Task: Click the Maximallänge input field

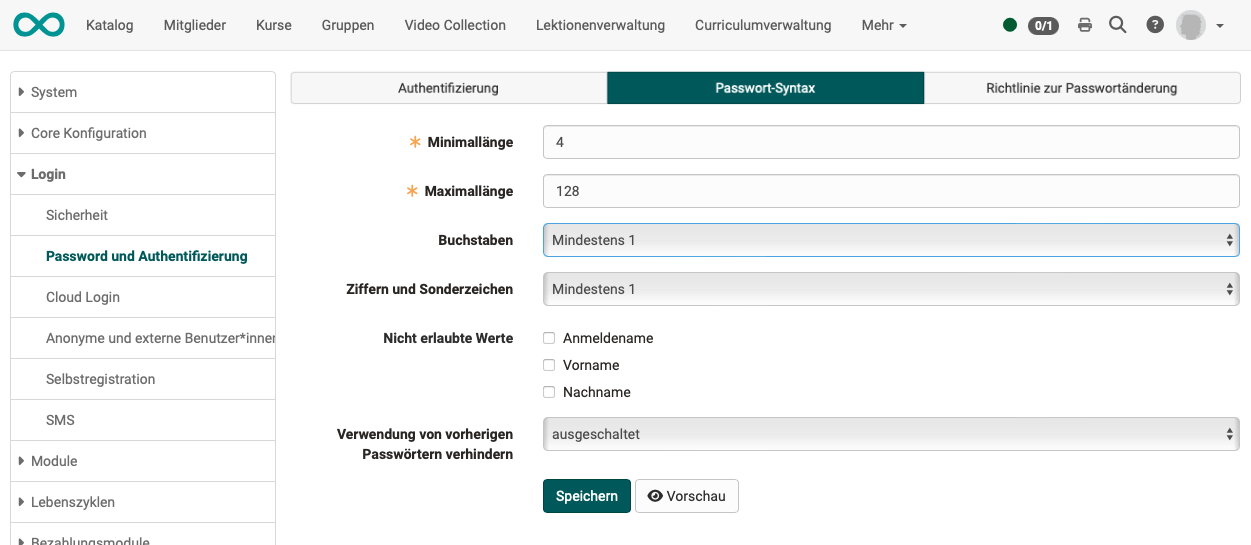Action: coord(891,190)
